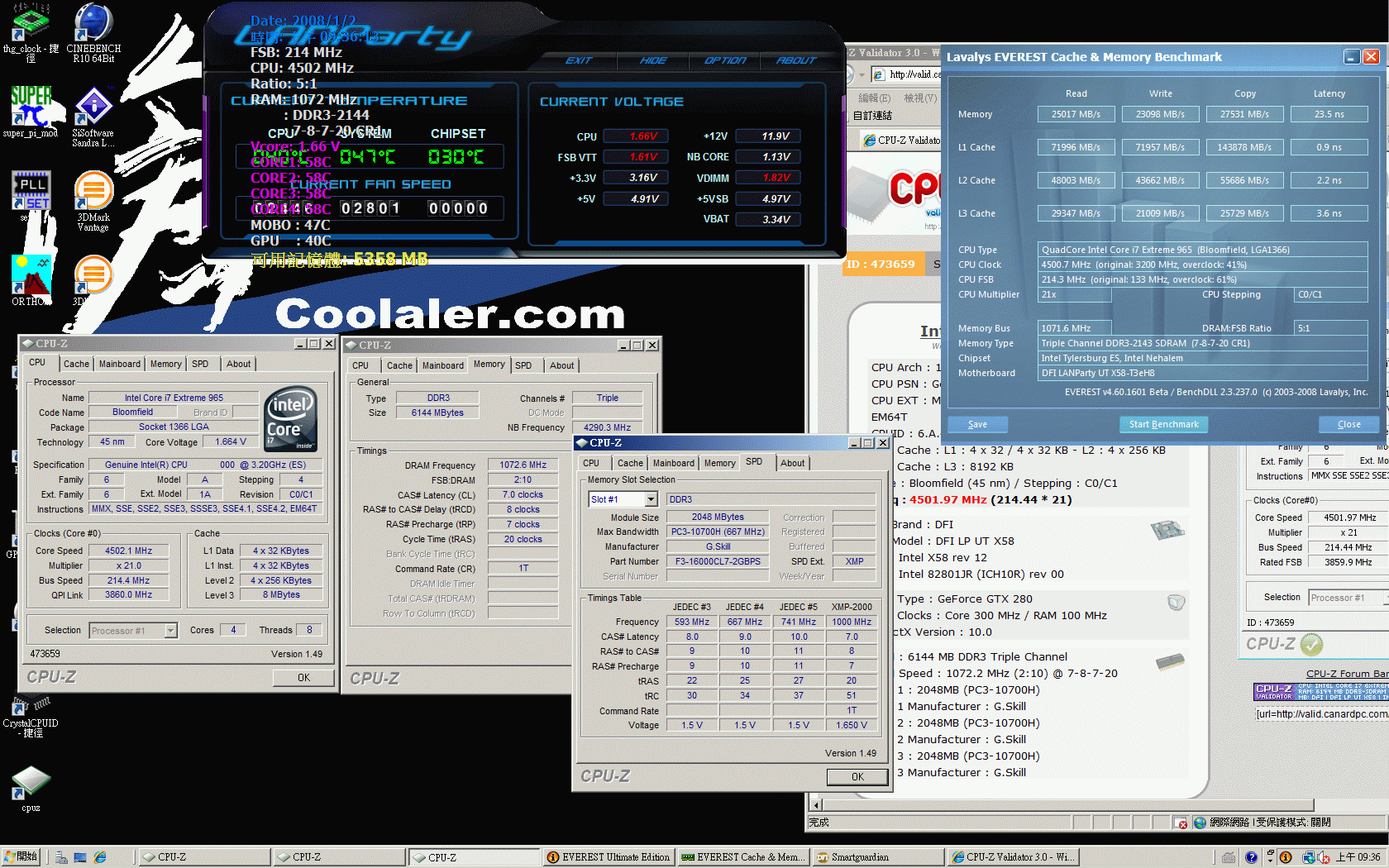Open OPTION in LANParty Smartguardian
The width and height of the screenshot is (1389, 868).
(725, 60)
